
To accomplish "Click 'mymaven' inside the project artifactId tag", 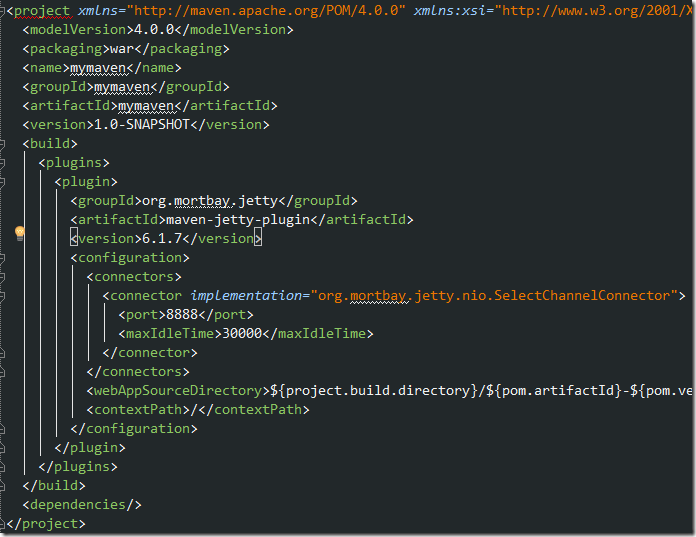I will pos(146,106).
